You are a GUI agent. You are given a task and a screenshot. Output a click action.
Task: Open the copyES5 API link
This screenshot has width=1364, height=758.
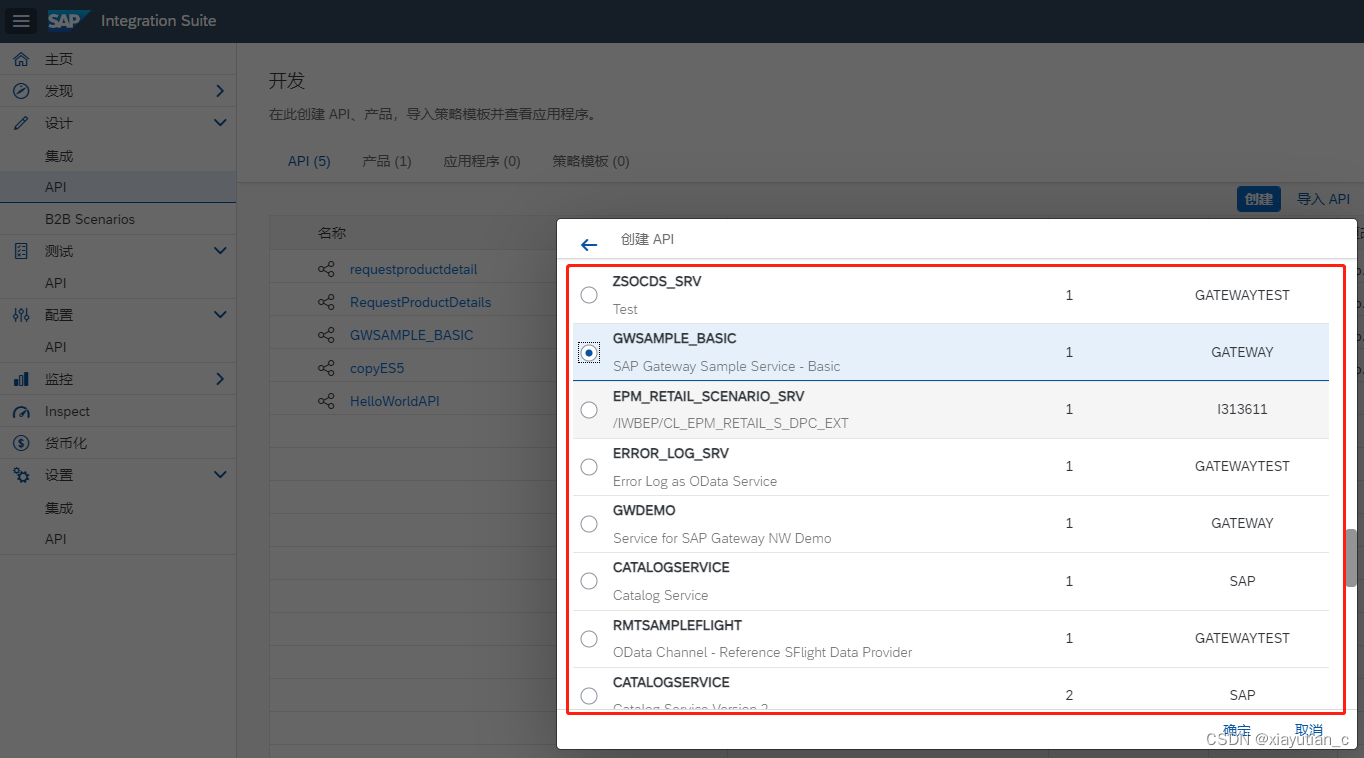click(x=377, y=368)
